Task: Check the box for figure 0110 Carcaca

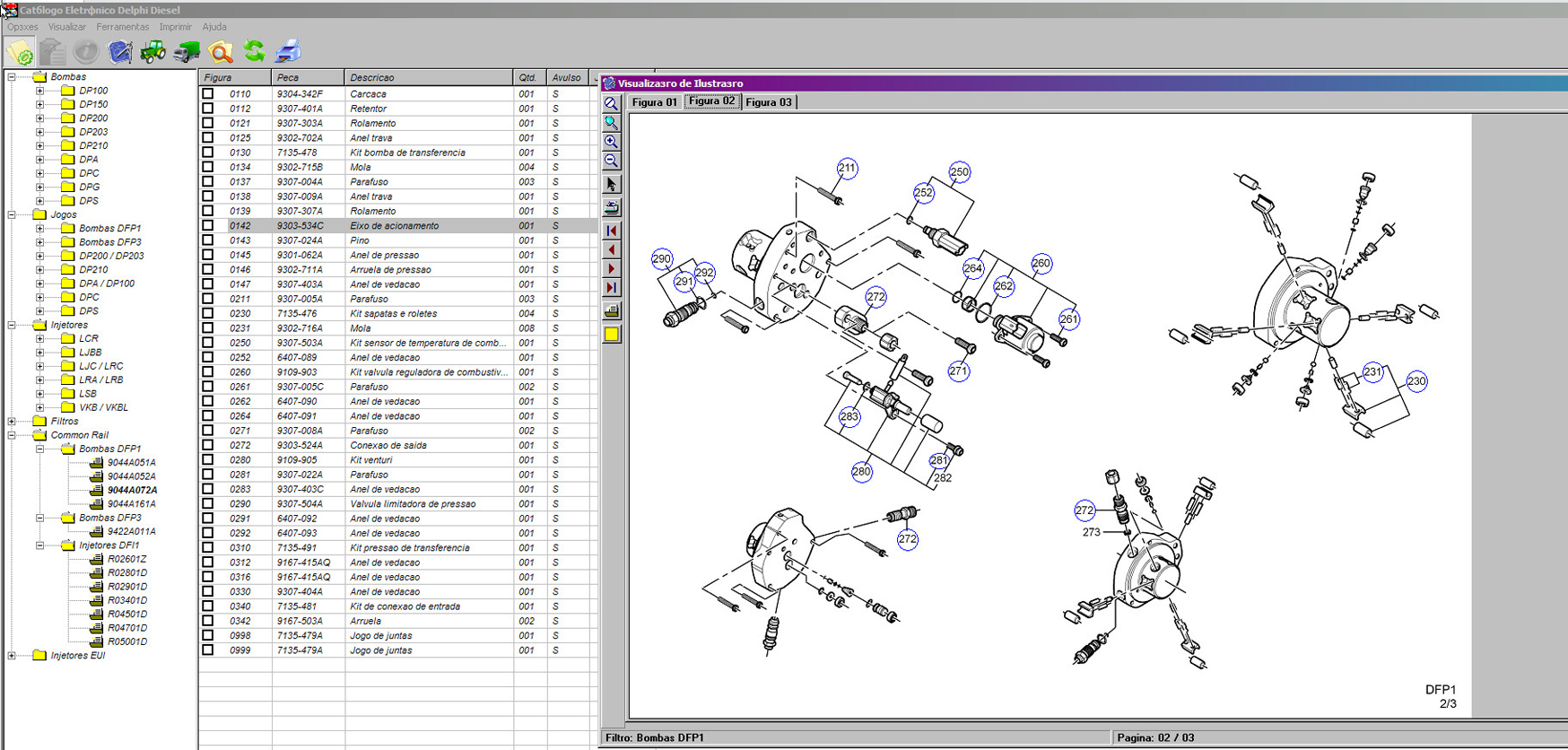Action: click(x=208, y=94)
